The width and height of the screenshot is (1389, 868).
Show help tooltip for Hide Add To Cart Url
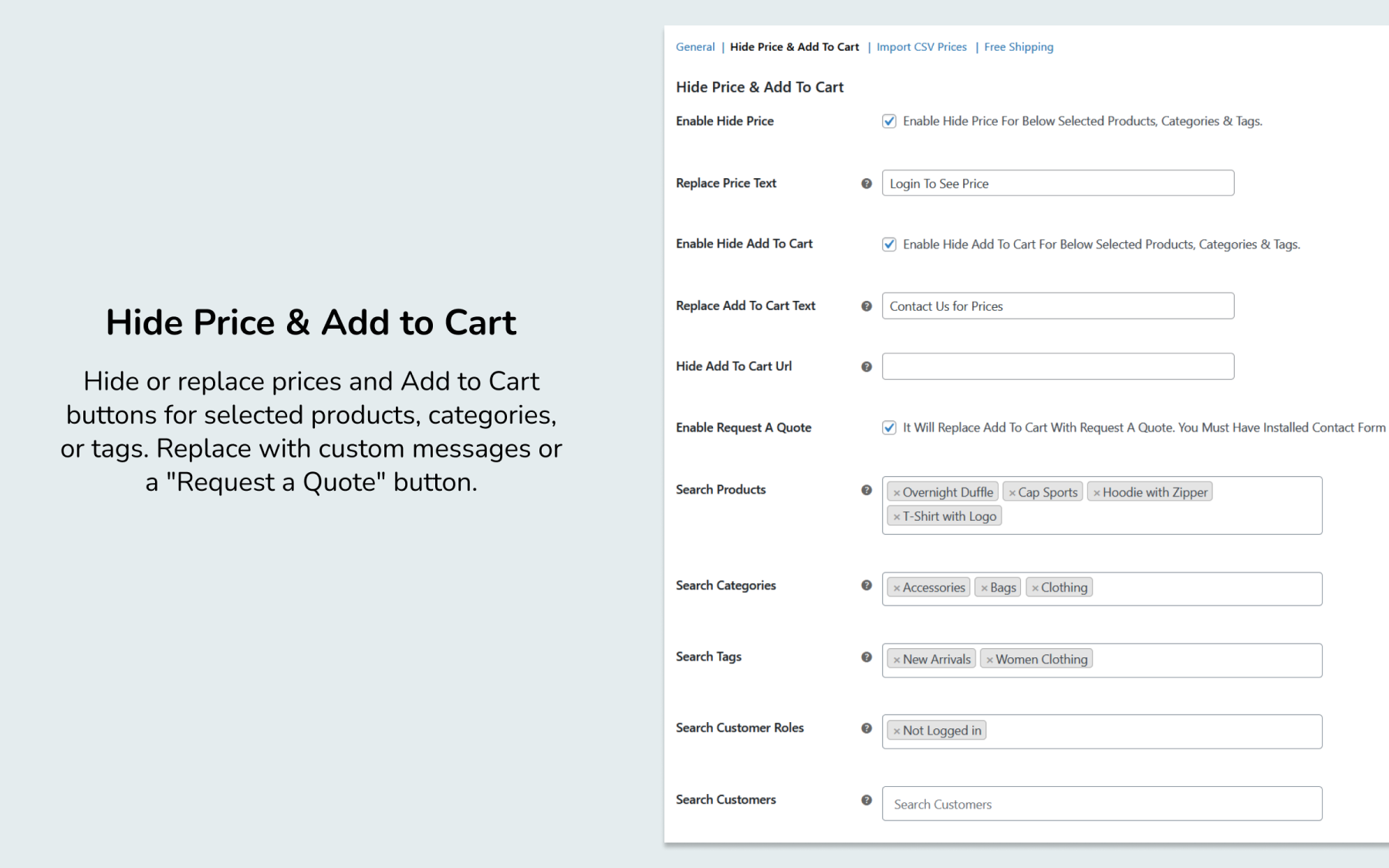[x=867, y=366]
